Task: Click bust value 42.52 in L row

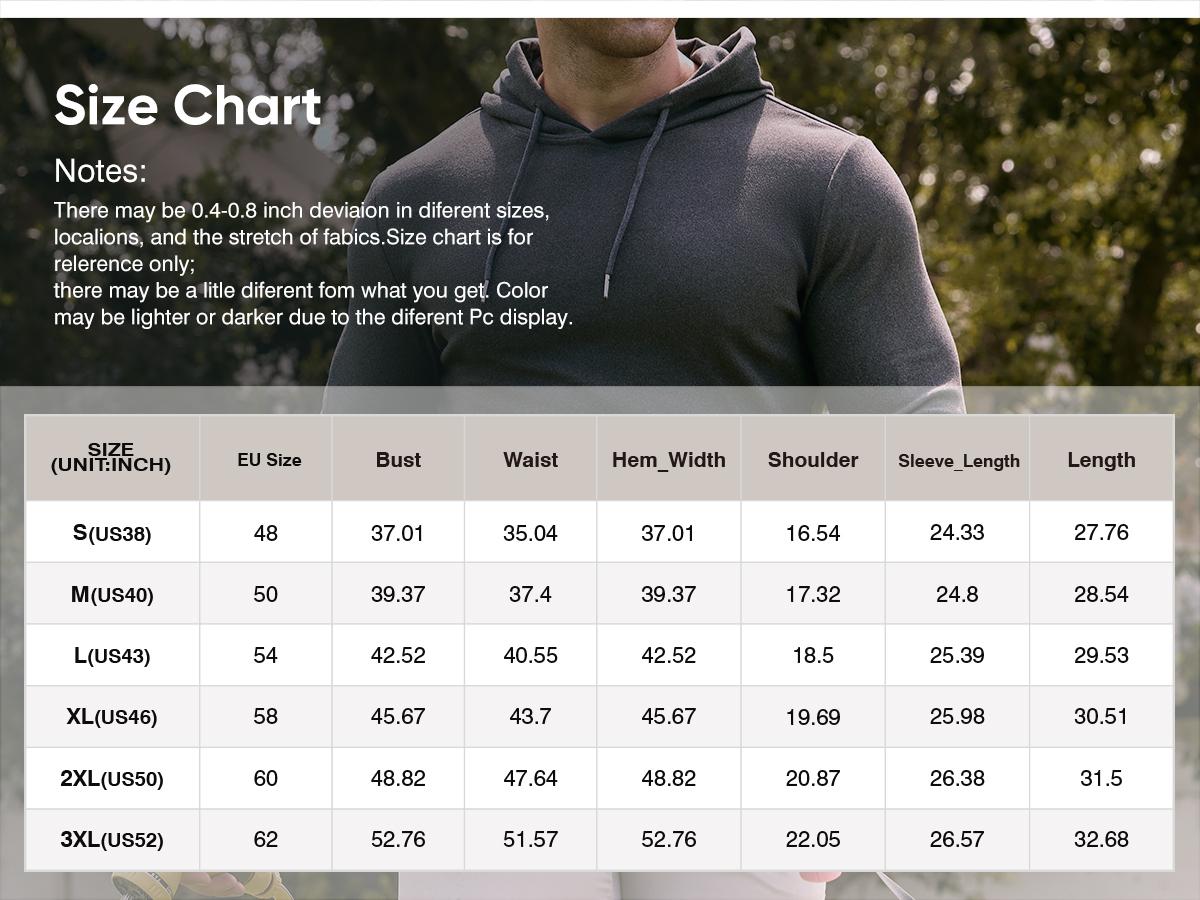Action: pyautogui.click(x=398, y=656)
